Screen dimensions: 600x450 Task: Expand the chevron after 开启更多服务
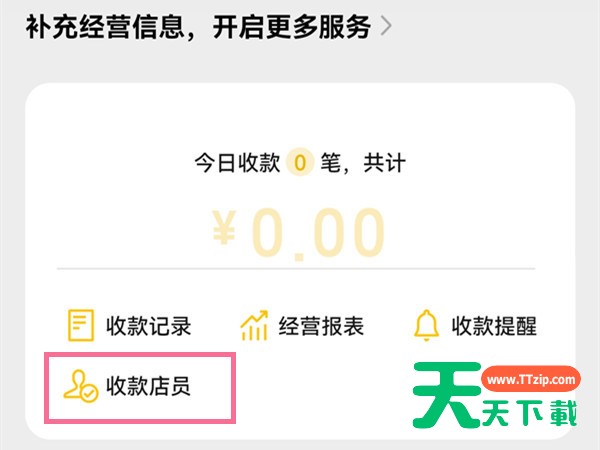pos(386,27)
